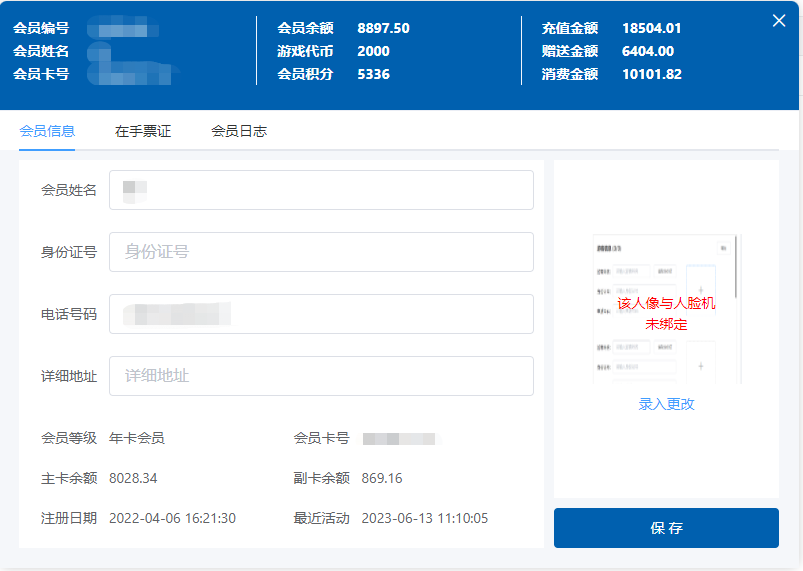
Task: Select the 主卡余额 value 8028.34
Action: pos(133,478)
